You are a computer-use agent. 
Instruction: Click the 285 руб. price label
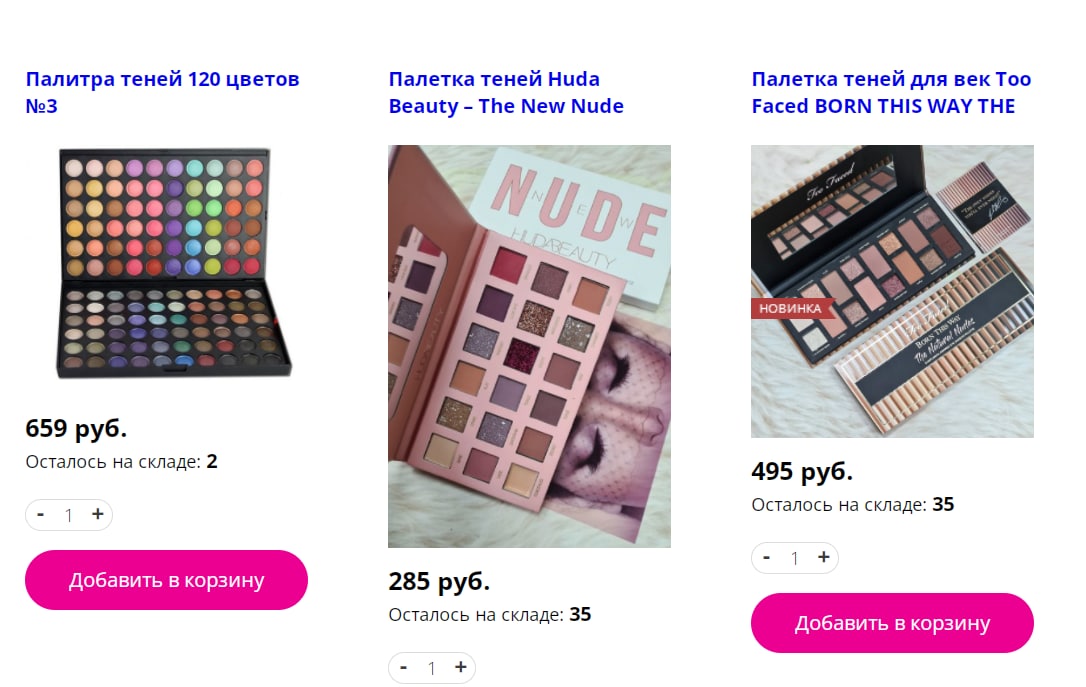click(x=439, y=581)
